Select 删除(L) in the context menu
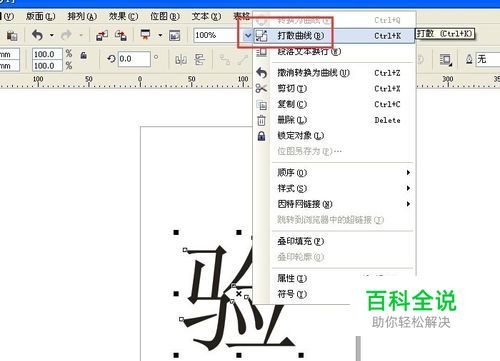 (x=334, y=120)
